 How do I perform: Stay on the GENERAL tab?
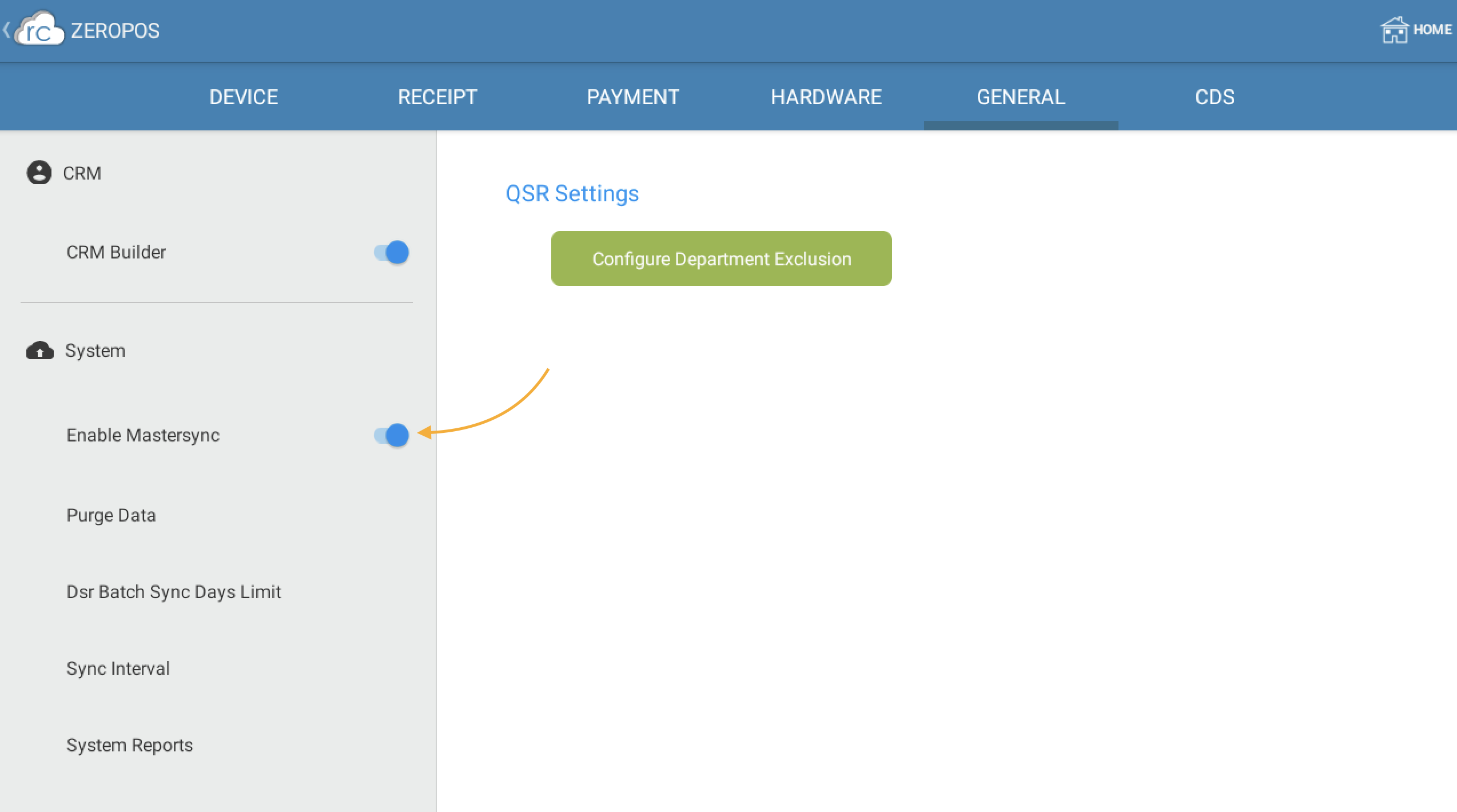point(1021,97)
